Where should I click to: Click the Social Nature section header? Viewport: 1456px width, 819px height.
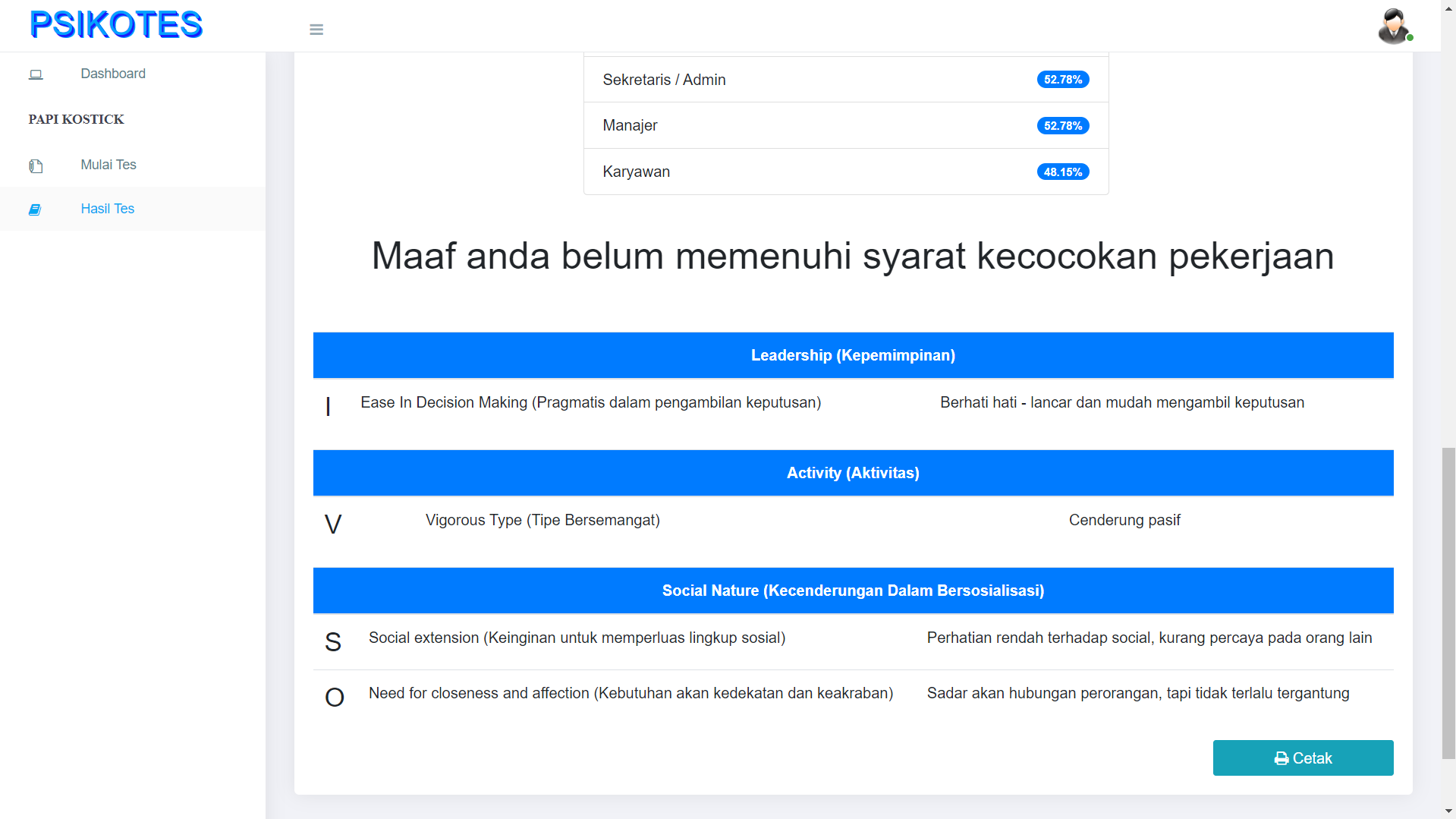coord(853,591)
